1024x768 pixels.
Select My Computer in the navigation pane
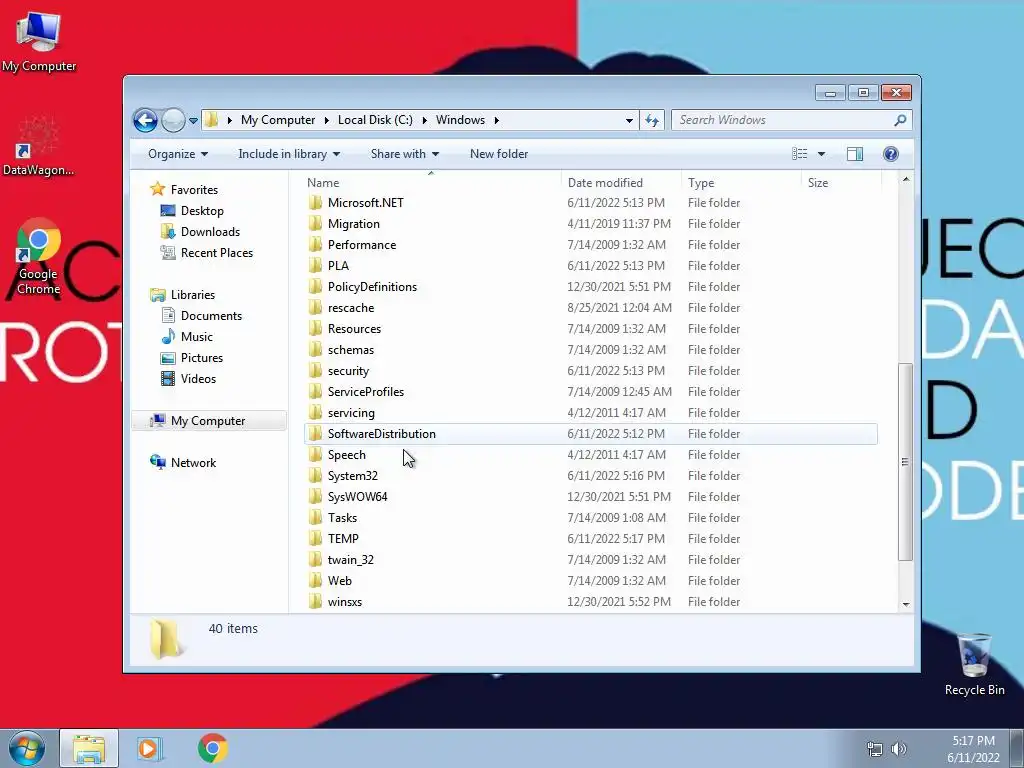tap(208, 421)
